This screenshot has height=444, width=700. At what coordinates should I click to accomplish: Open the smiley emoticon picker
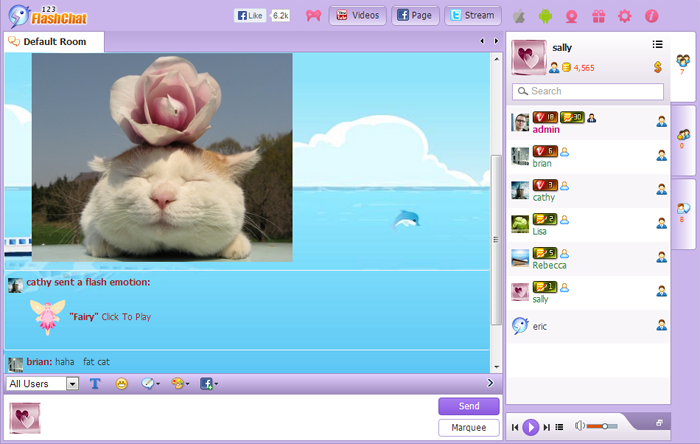point(121,383)
